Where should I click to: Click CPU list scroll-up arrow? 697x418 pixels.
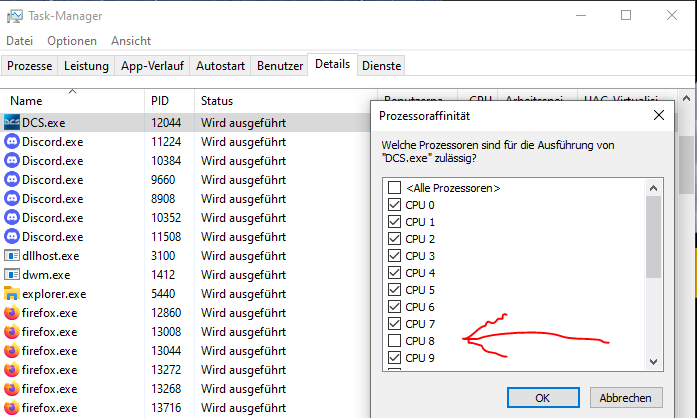(x=653, y=188)
